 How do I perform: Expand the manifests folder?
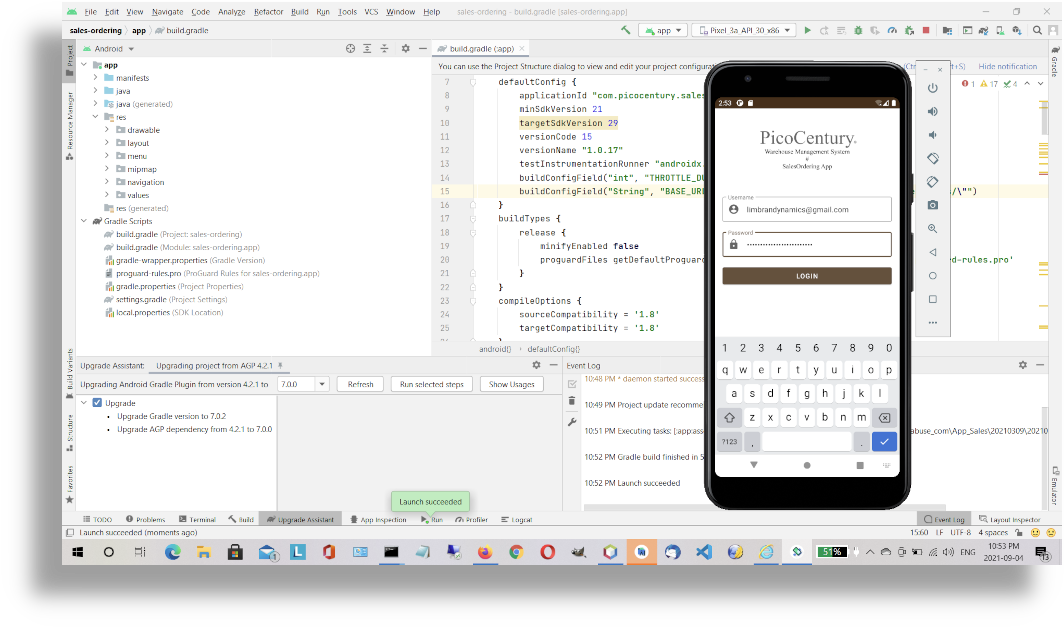coord(96,78)
